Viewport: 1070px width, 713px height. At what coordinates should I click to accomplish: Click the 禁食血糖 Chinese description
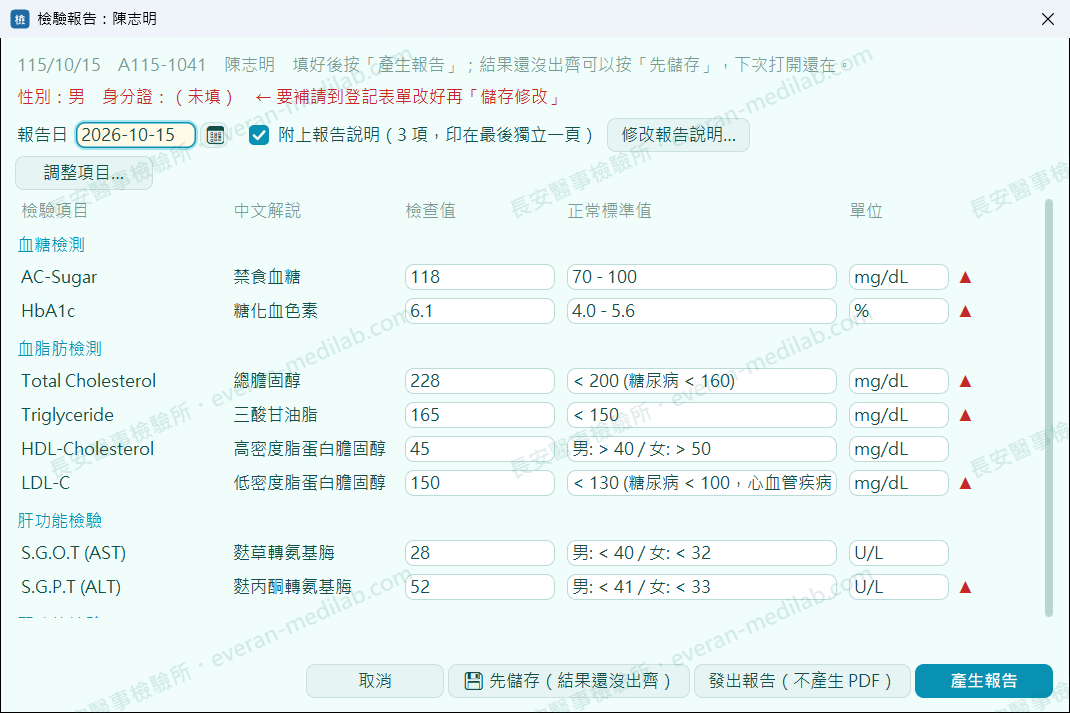[x=267, y=277]
